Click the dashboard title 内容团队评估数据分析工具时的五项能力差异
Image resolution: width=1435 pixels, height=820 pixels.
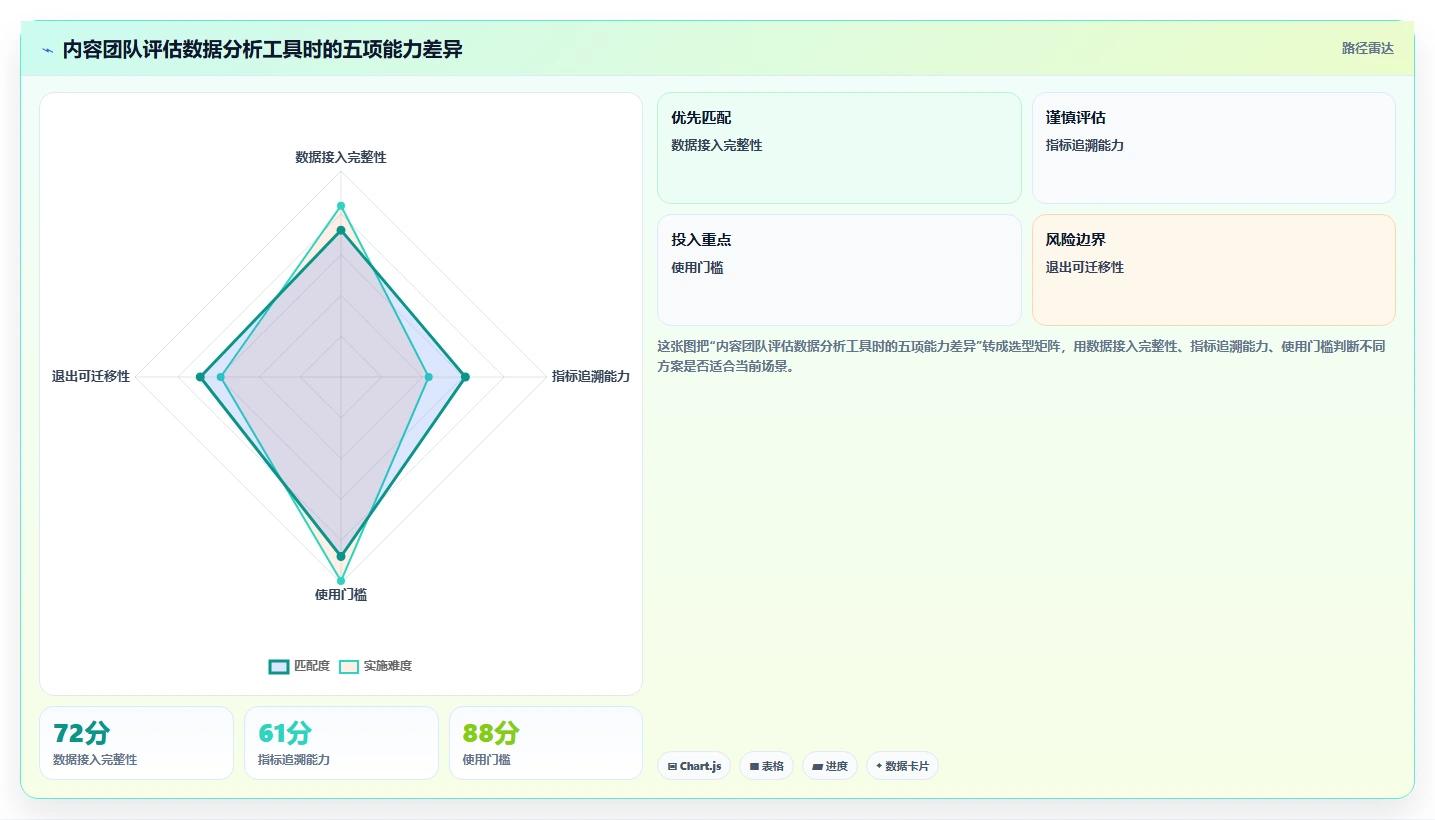[262, 49]
